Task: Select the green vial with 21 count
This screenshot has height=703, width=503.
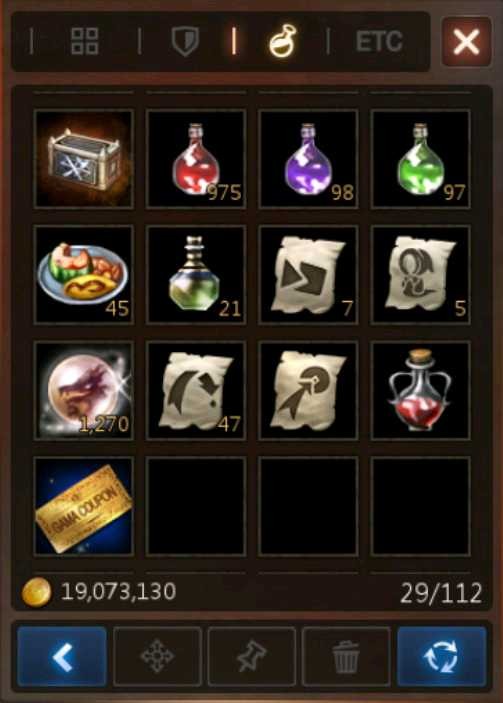Action: point(196,274)
